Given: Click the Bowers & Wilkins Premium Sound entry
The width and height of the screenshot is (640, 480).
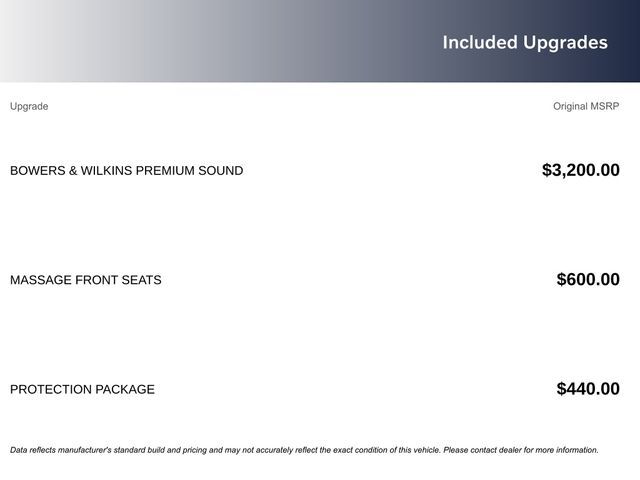Looking at the screenshot, I should (126, 171).
